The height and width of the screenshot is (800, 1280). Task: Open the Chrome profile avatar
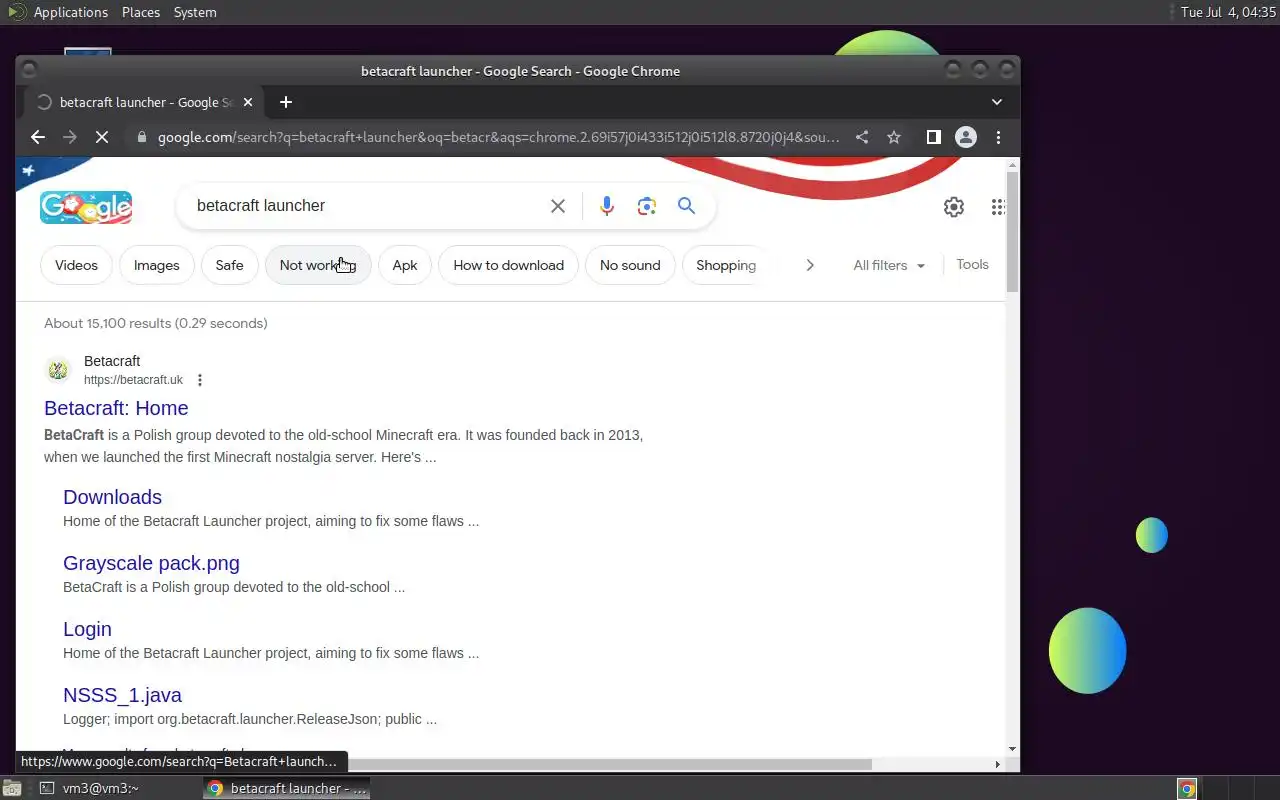pyautogui.click(x=965, y=137)
